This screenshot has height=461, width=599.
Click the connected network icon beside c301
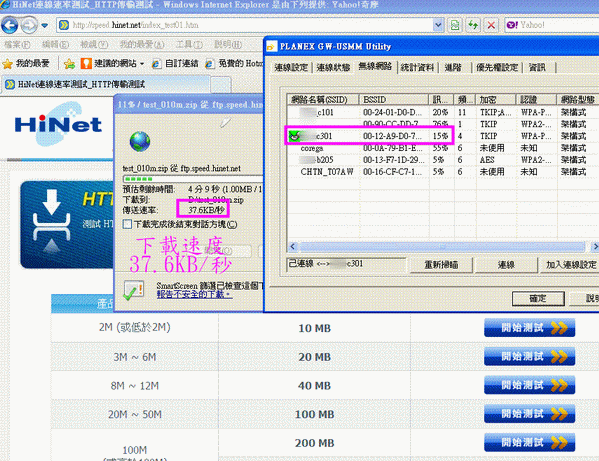294,136
